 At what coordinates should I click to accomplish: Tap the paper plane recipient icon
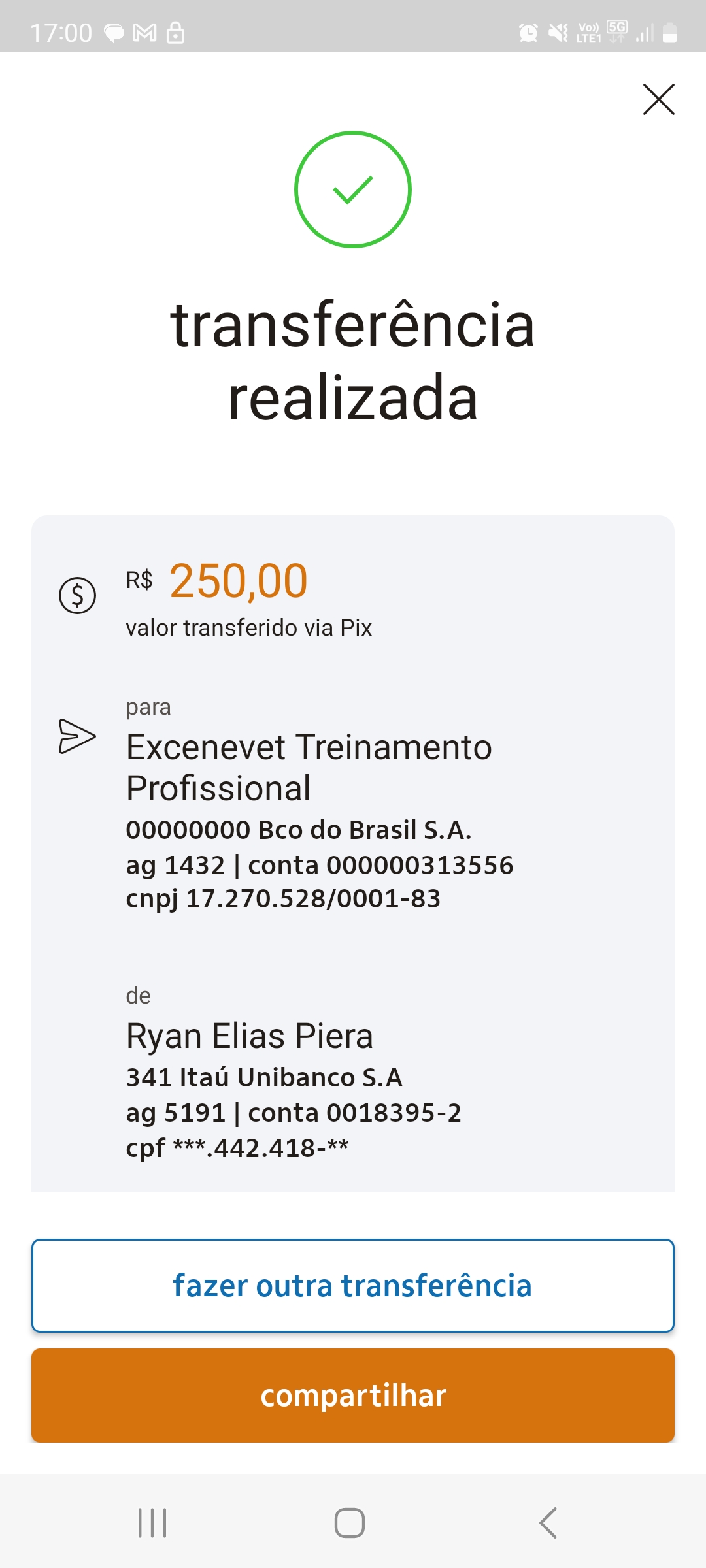77,736
